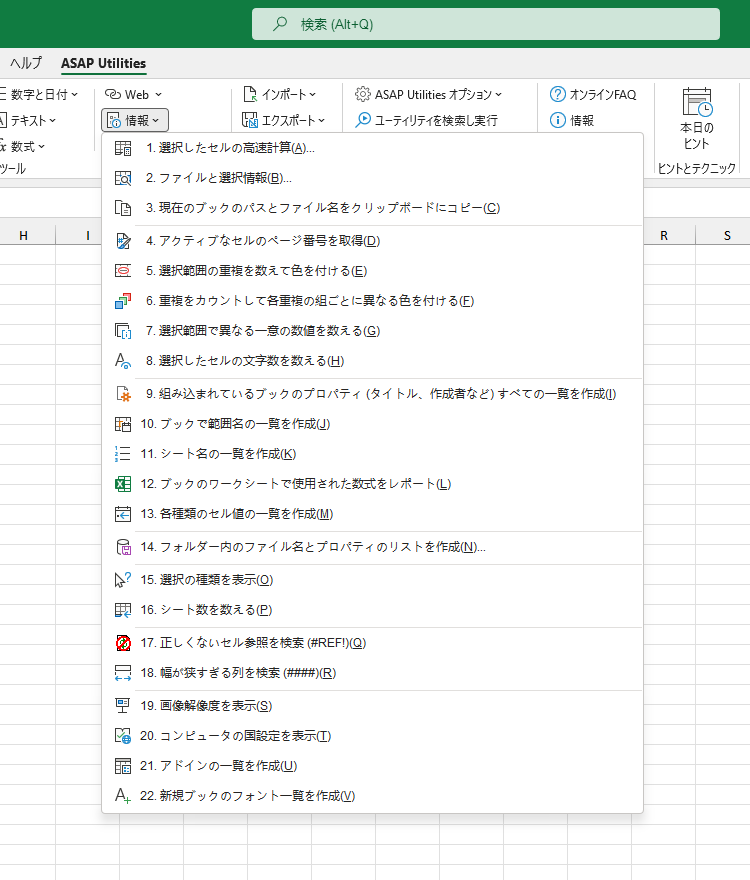
Task: Click ユーティリティを検索し実行 button
Action: [x=427, y=120]
